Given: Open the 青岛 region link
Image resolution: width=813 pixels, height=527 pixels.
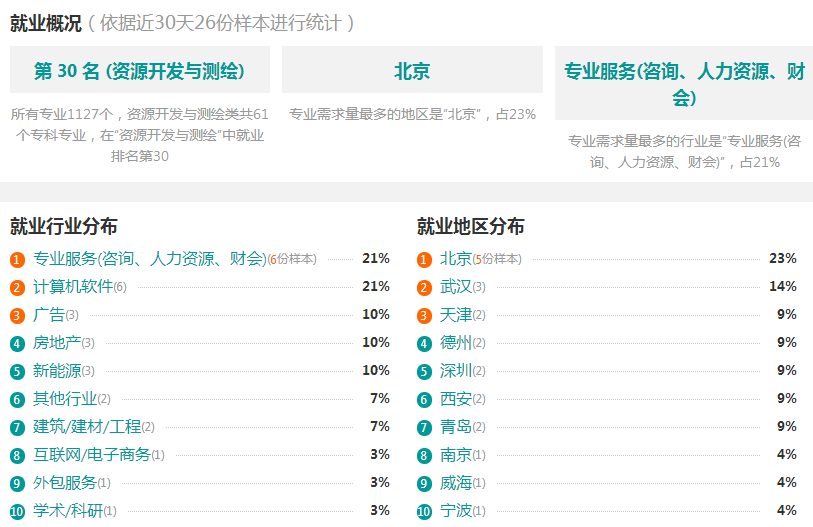Looking at the screenshot, I should tap(456, 426).
